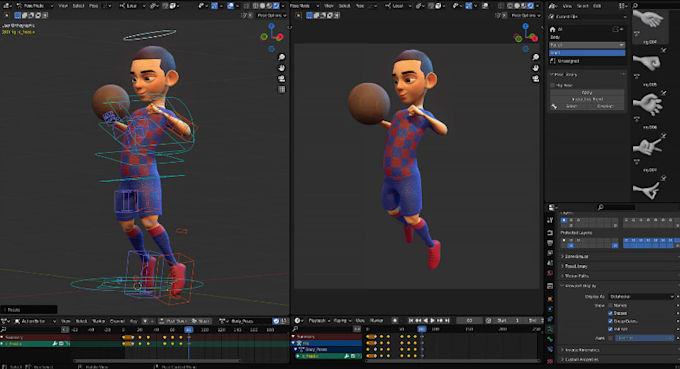Toggle camera view in right viewport
This screenshot has height=369, width=680.
click(536, 78)
